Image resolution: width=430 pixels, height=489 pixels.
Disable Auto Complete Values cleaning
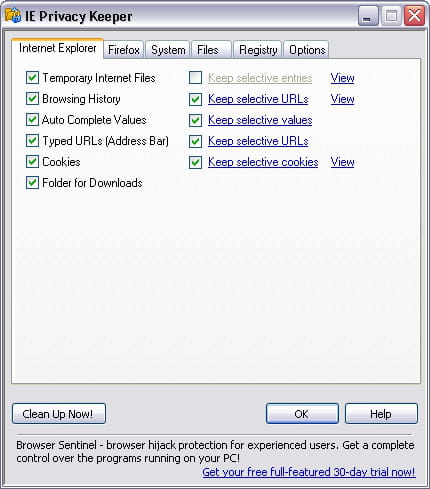(x=32, y=120)
